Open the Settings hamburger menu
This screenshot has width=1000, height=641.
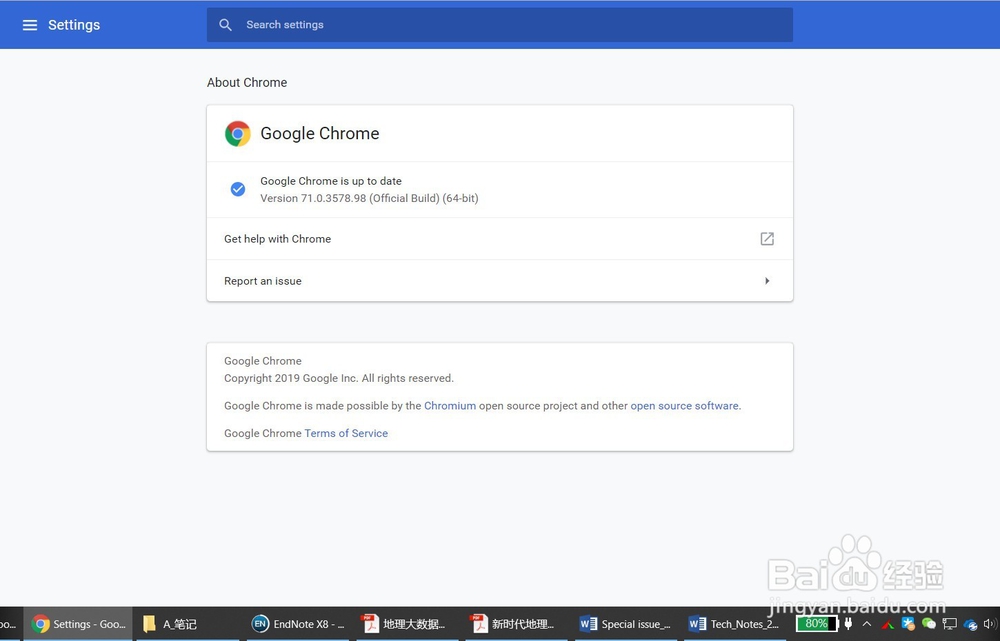point(30,25)
